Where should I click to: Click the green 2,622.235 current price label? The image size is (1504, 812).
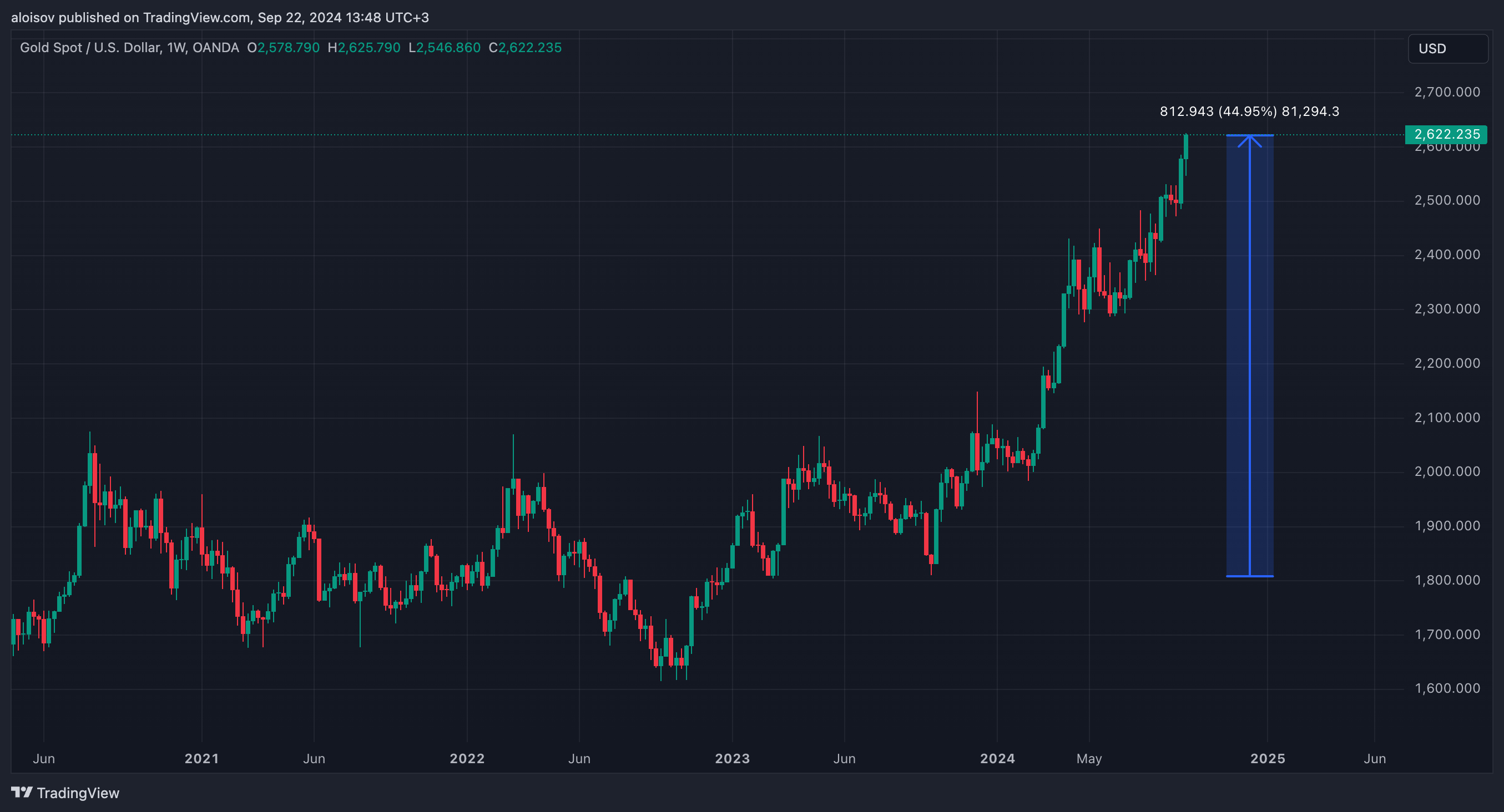[1446, 134]
